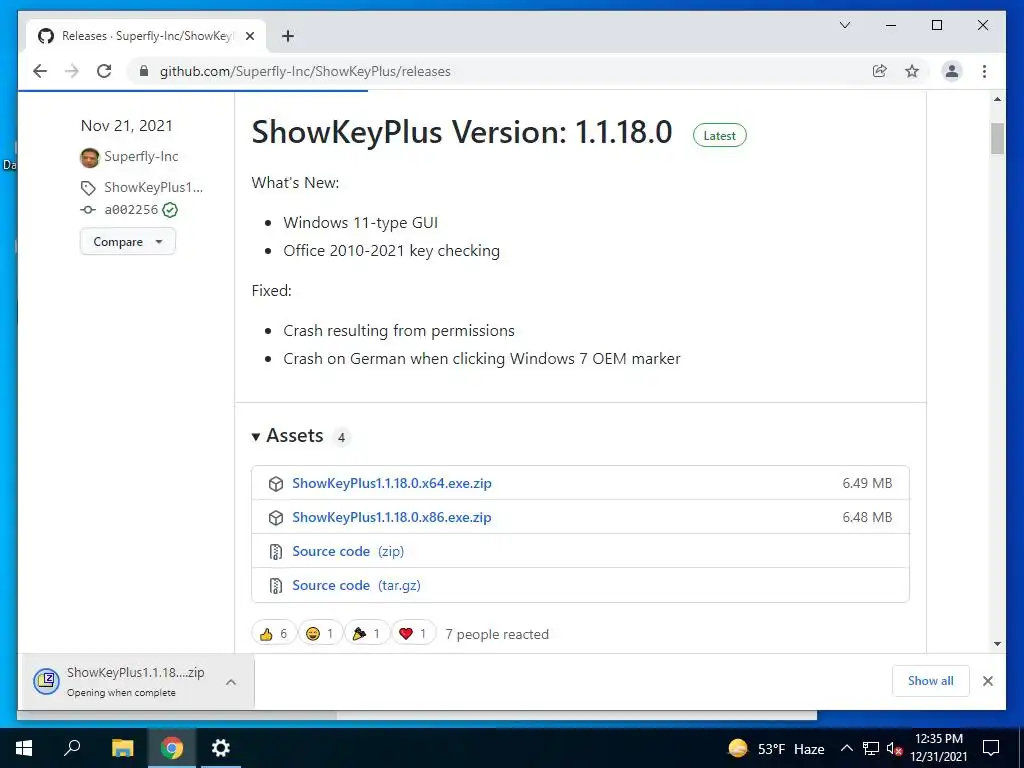
Task: Click the 6.49 MB file size text
Action: (867, 483)
